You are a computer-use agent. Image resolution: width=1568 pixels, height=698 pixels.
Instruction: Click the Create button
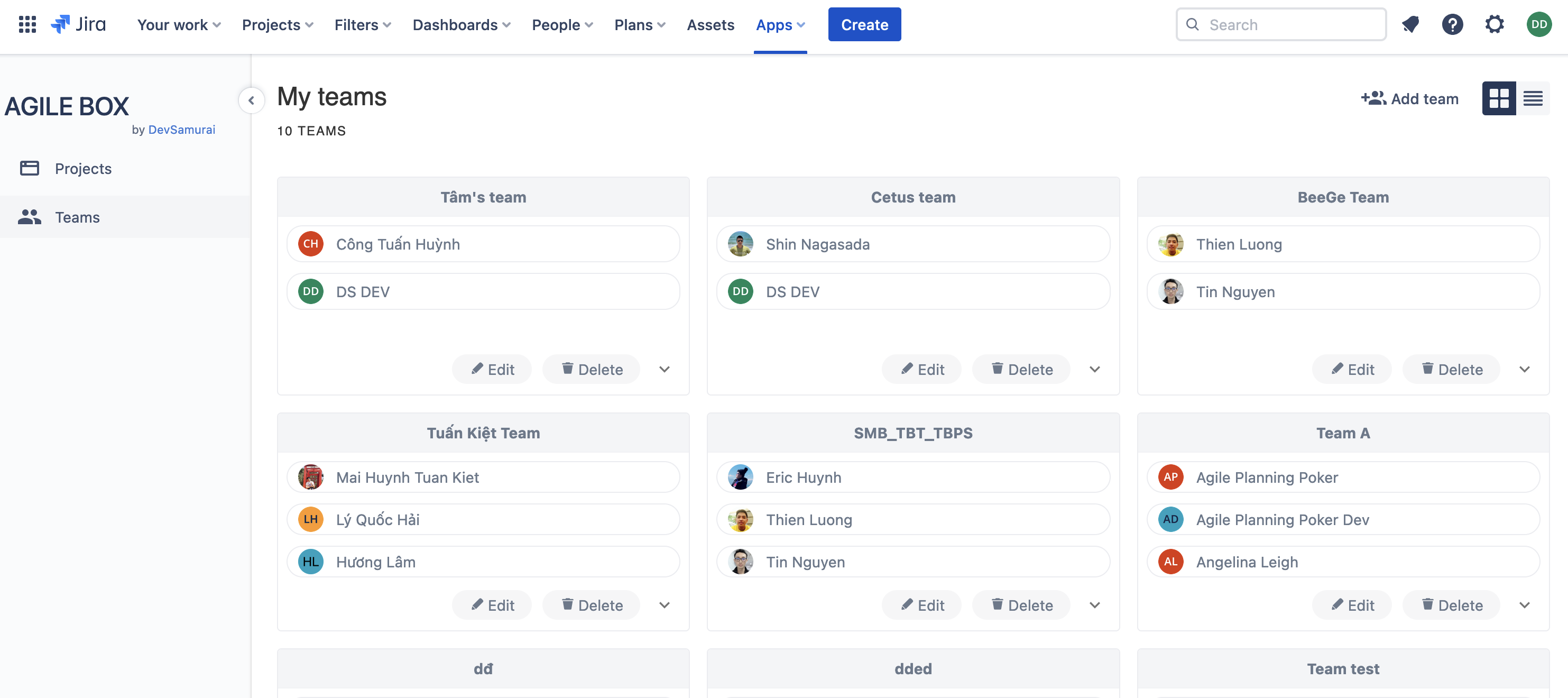coord(864,24)
